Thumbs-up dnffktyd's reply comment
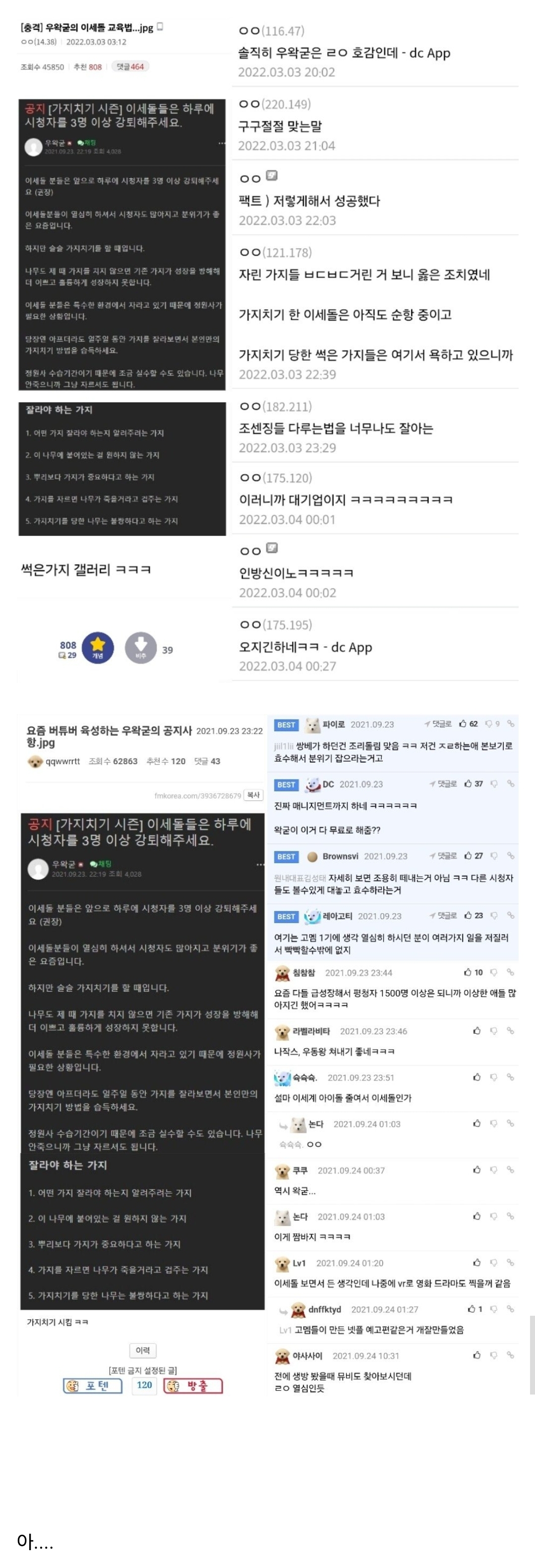Screen dimensions: 535x1568 472,1309
